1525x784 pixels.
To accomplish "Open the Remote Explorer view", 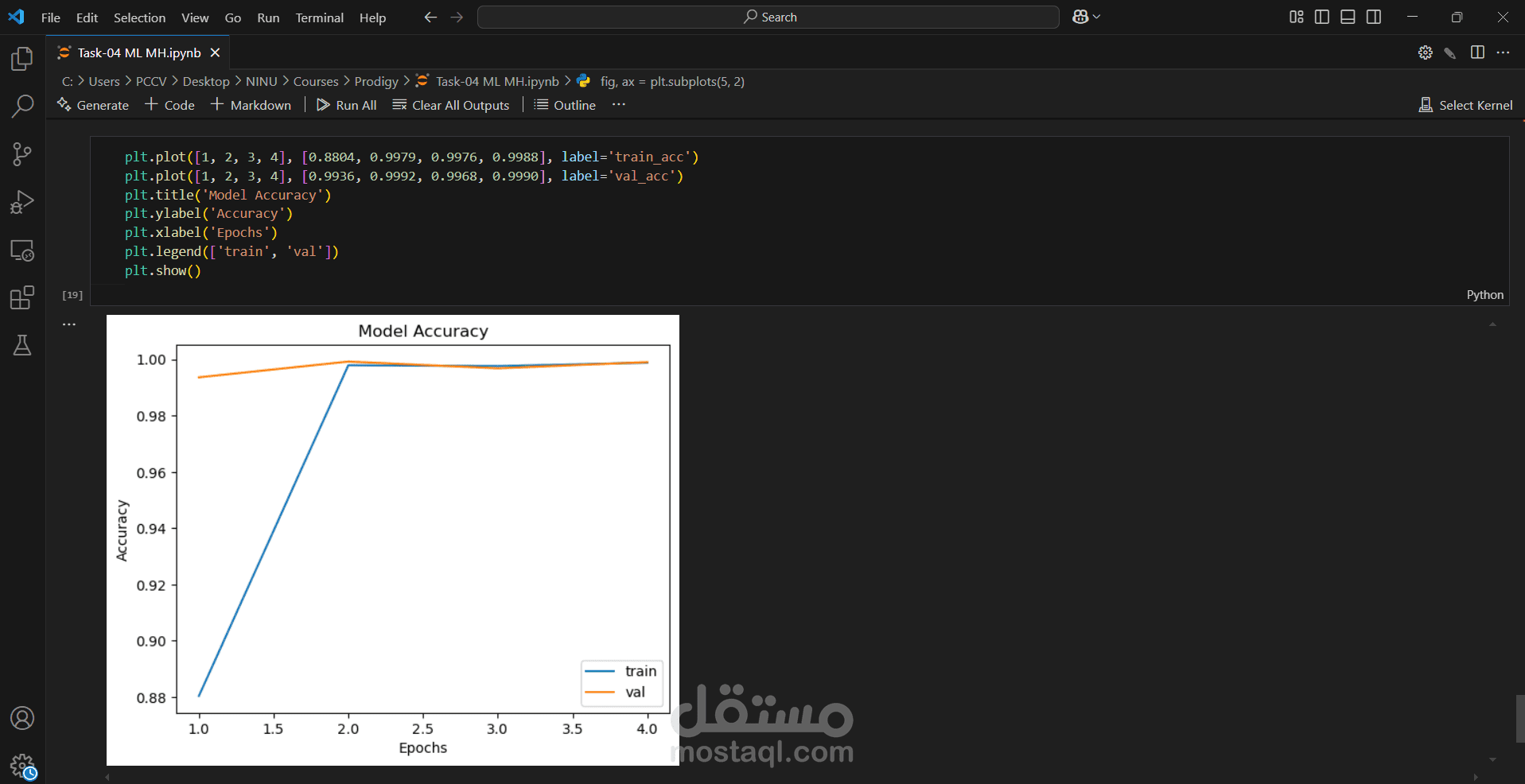I will (22, 250).
